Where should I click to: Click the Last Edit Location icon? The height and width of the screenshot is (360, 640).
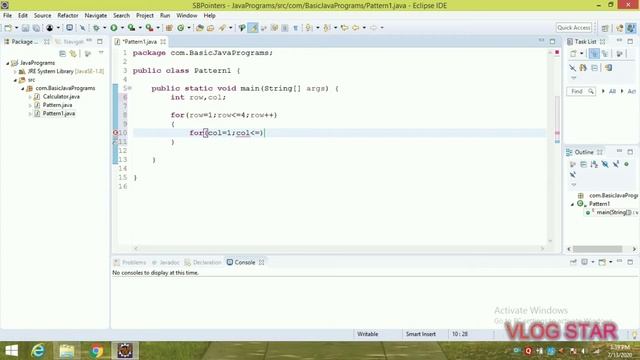344,28
